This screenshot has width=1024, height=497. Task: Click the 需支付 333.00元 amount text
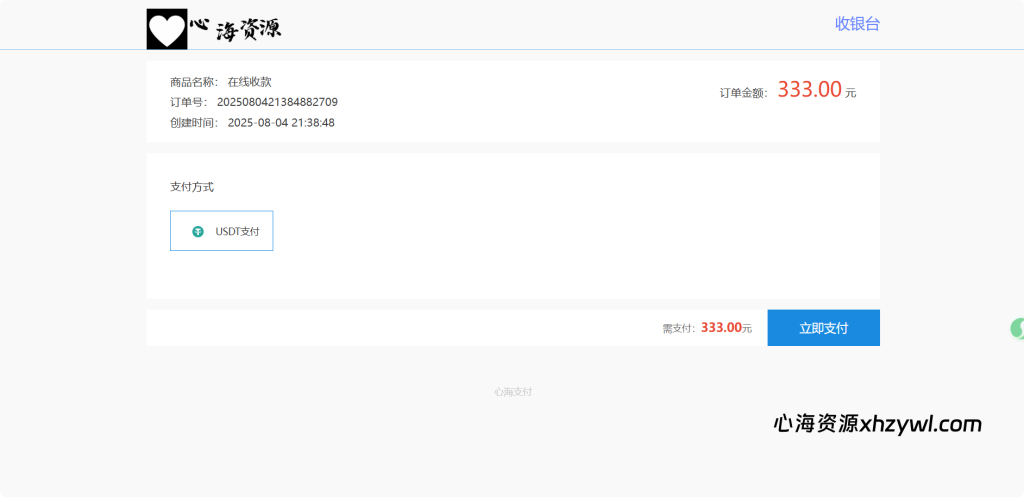725,328
